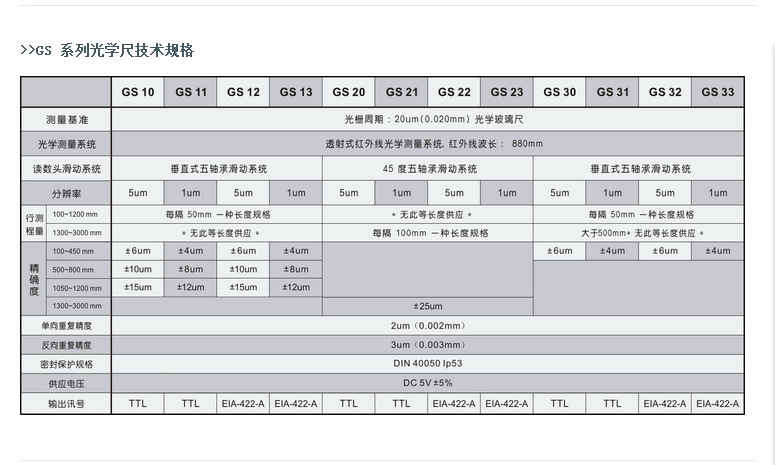Click the '45 度五轴承滑动系统' cell
775x465 pixels.
[x=428, y=169]
